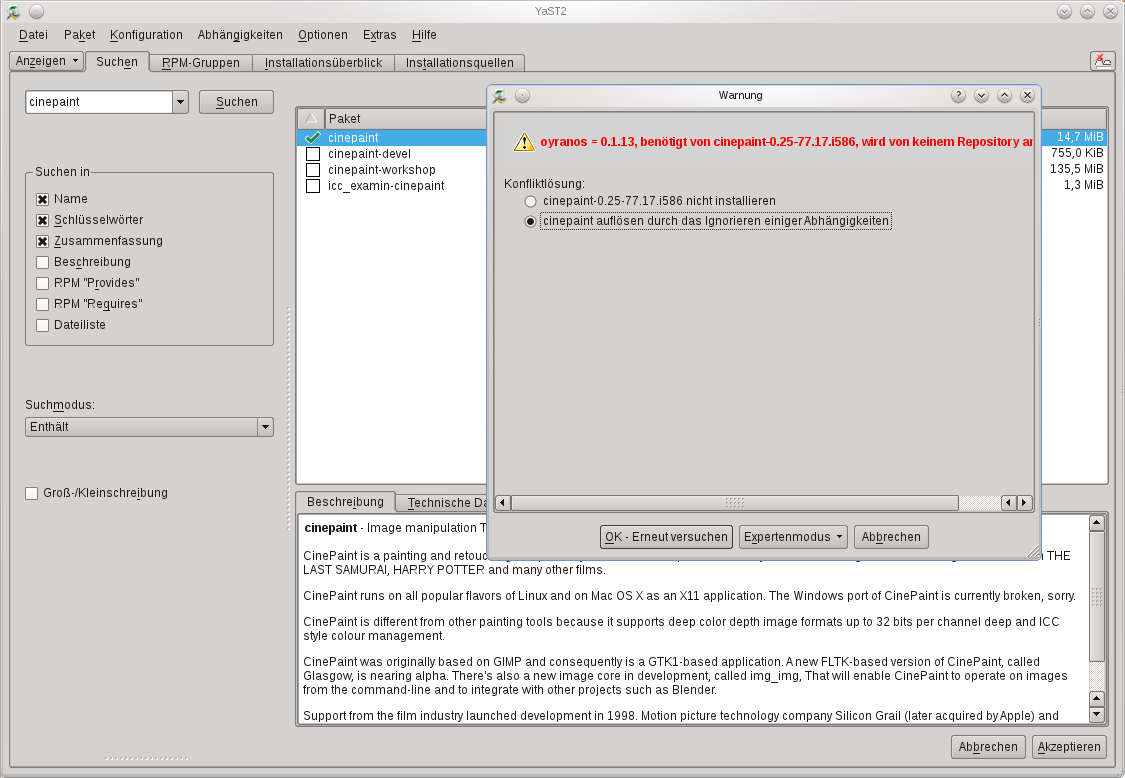1125x778 pixels.
Task: Check the cinepaint-devel package box
Action: (x=313, y=154)
